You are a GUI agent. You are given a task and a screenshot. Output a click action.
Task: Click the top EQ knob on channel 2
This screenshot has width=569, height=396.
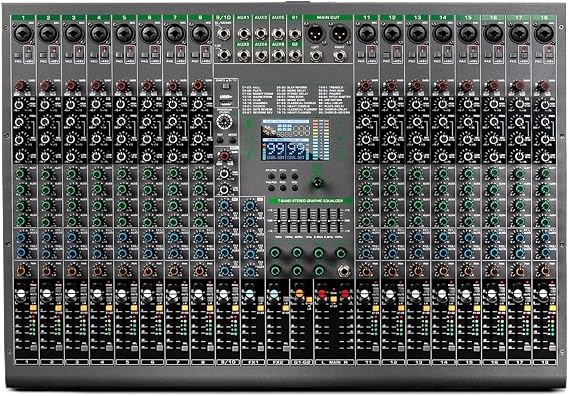coord(45,105)
